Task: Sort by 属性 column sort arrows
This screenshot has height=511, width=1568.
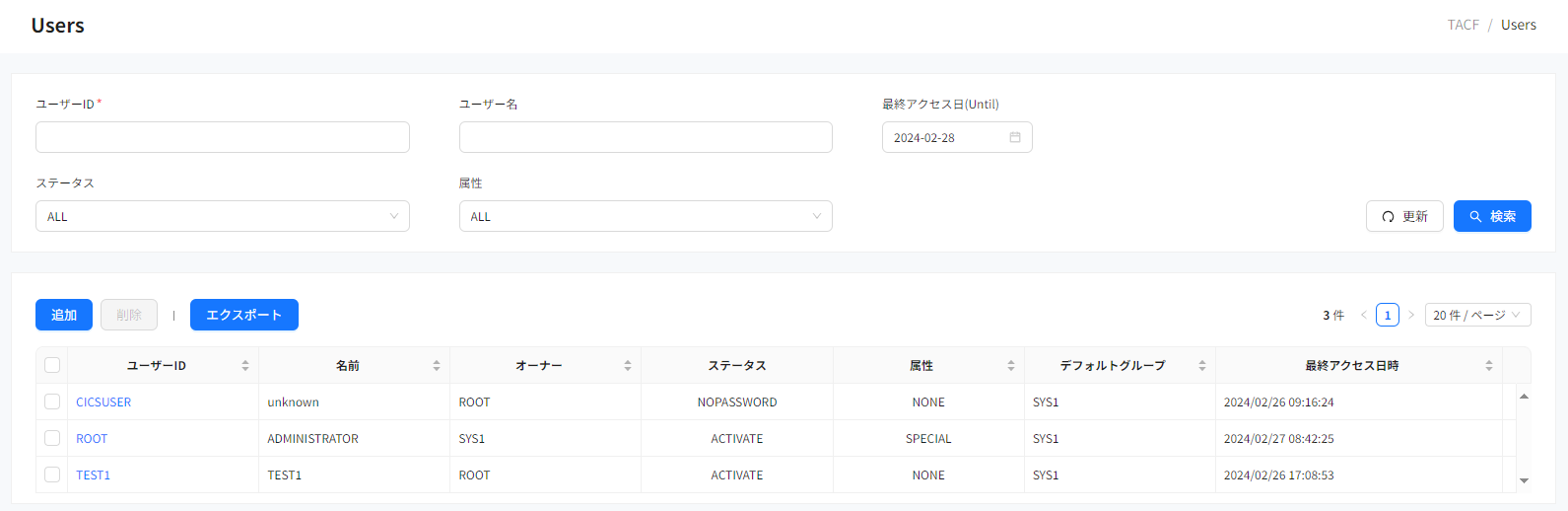Action: [x=1011, y=366]
